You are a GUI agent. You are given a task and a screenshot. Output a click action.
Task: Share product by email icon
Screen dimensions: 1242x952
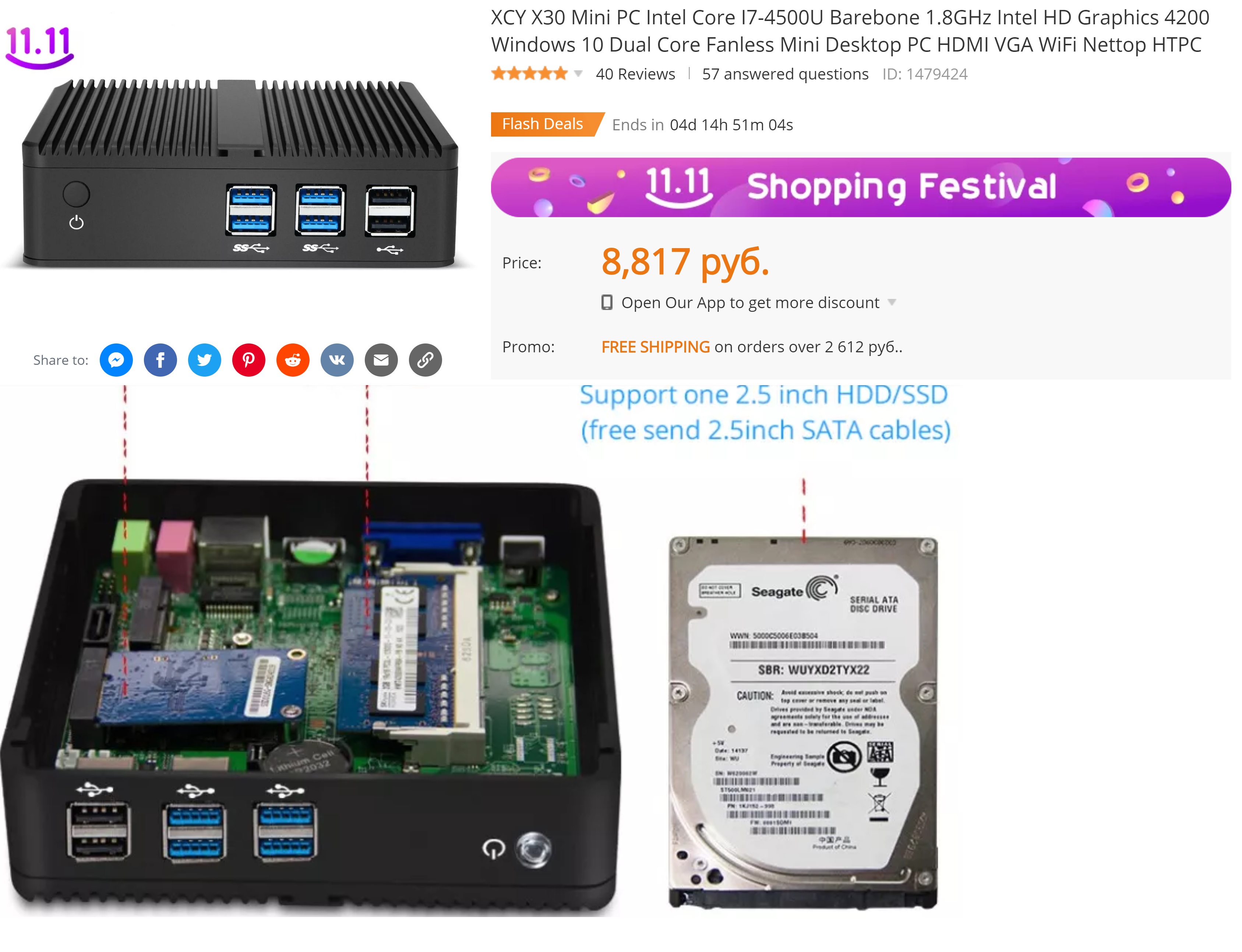coord(381,360)
